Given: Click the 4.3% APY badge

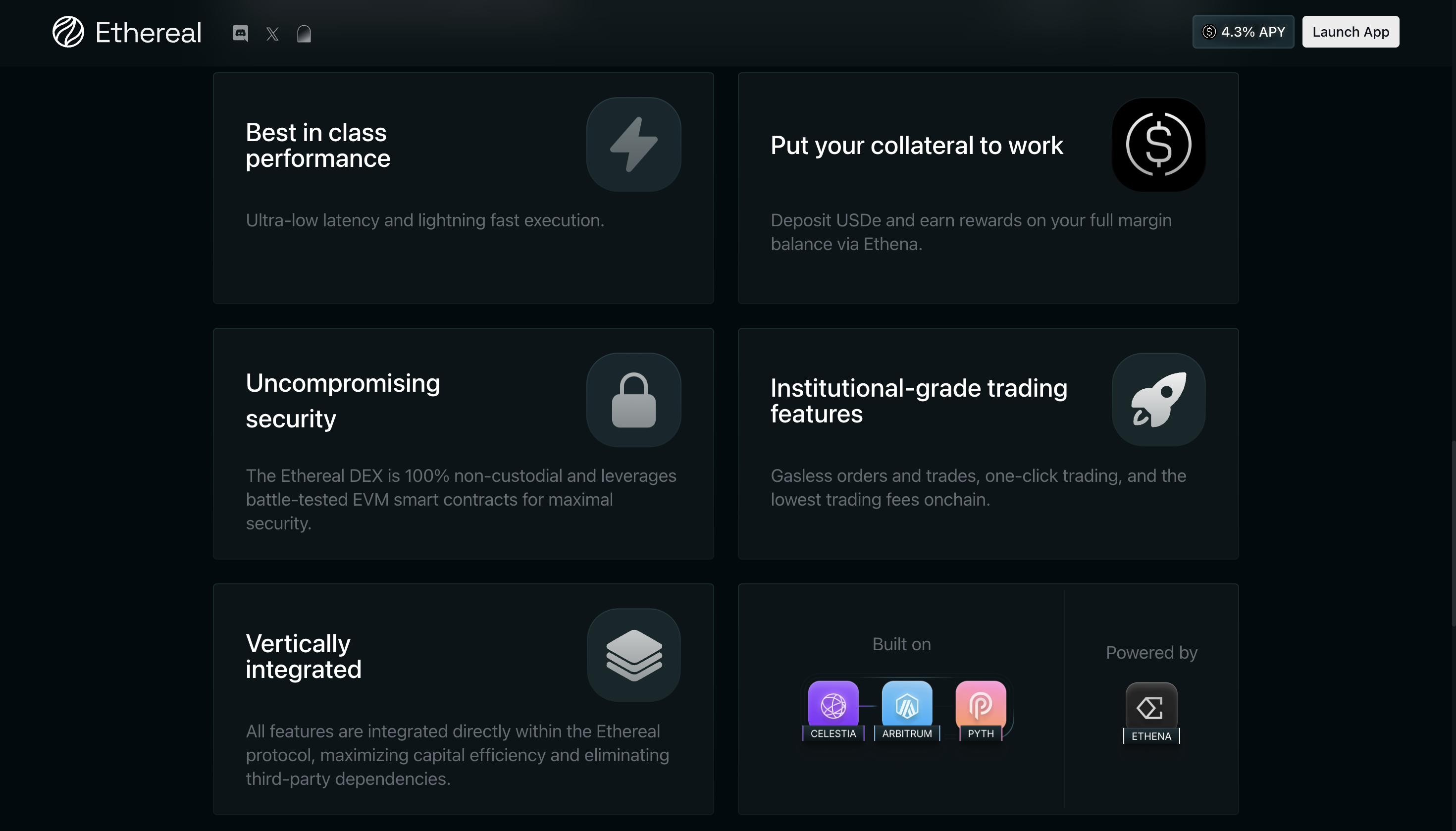Looking at the screenshot, I should coord(1243,32).
